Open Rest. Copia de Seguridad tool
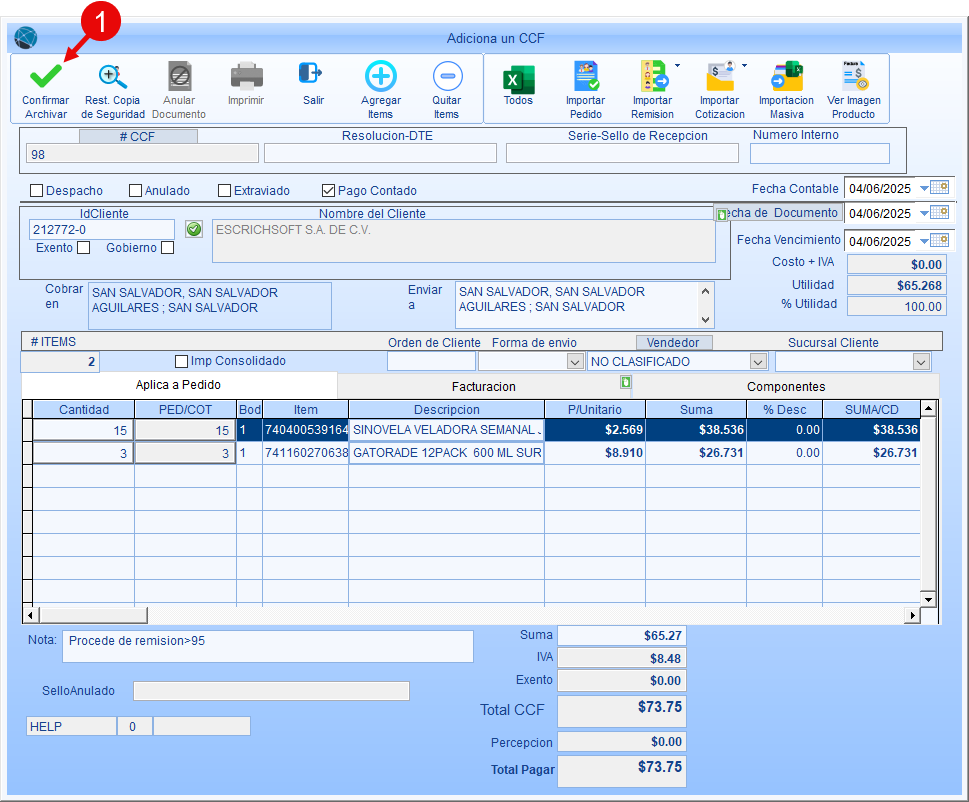Screen dimensions: 969x802 [x=112, y=76]
